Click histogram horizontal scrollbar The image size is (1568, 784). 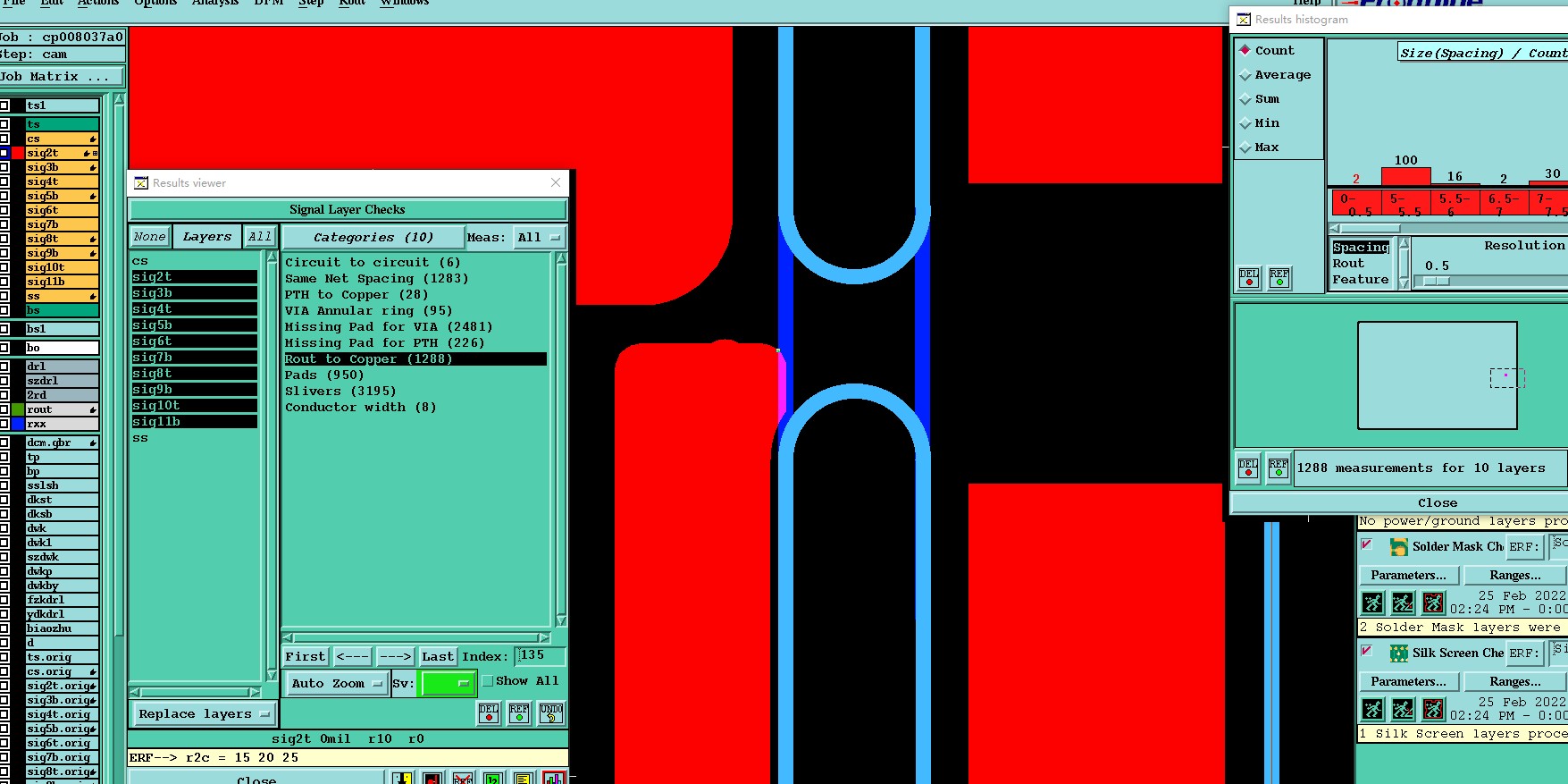[x=1448, y=228]
